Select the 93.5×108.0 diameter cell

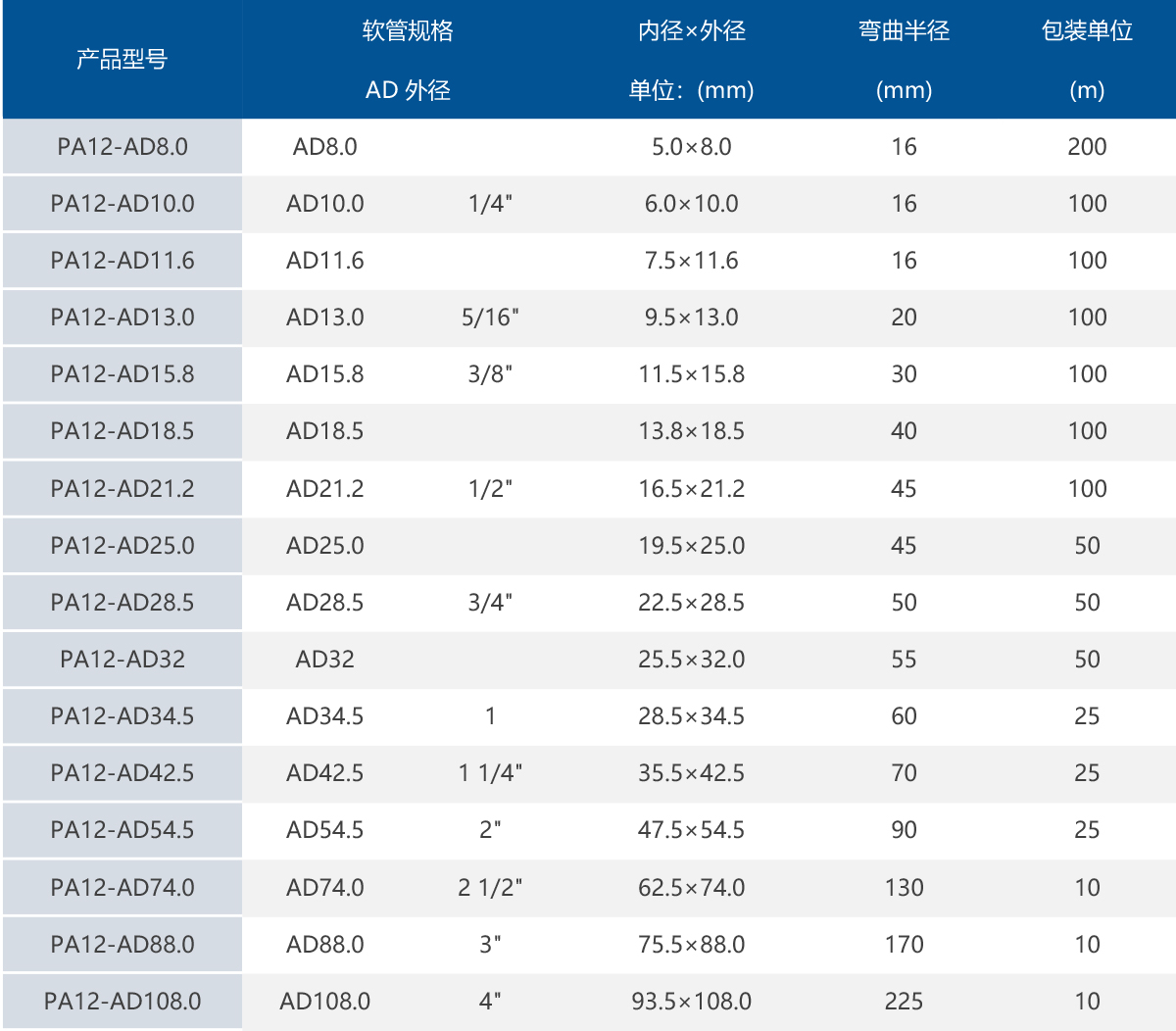click(692, 1002)
